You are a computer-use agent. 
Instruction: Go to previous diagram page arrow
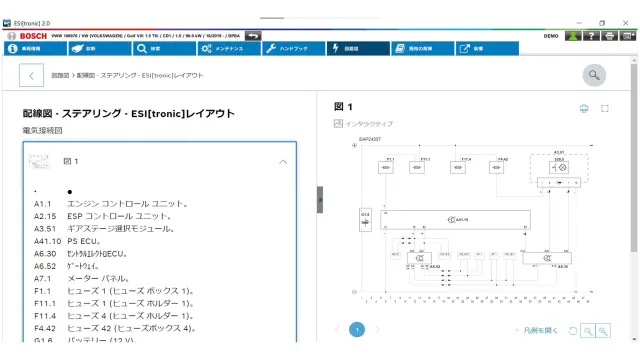[x=337, y=330]
